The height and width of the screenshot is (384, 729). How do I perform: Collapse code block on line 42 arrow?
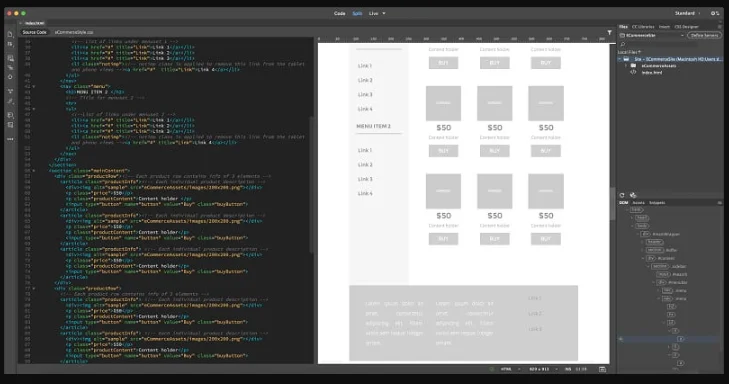tap(33, 86)
